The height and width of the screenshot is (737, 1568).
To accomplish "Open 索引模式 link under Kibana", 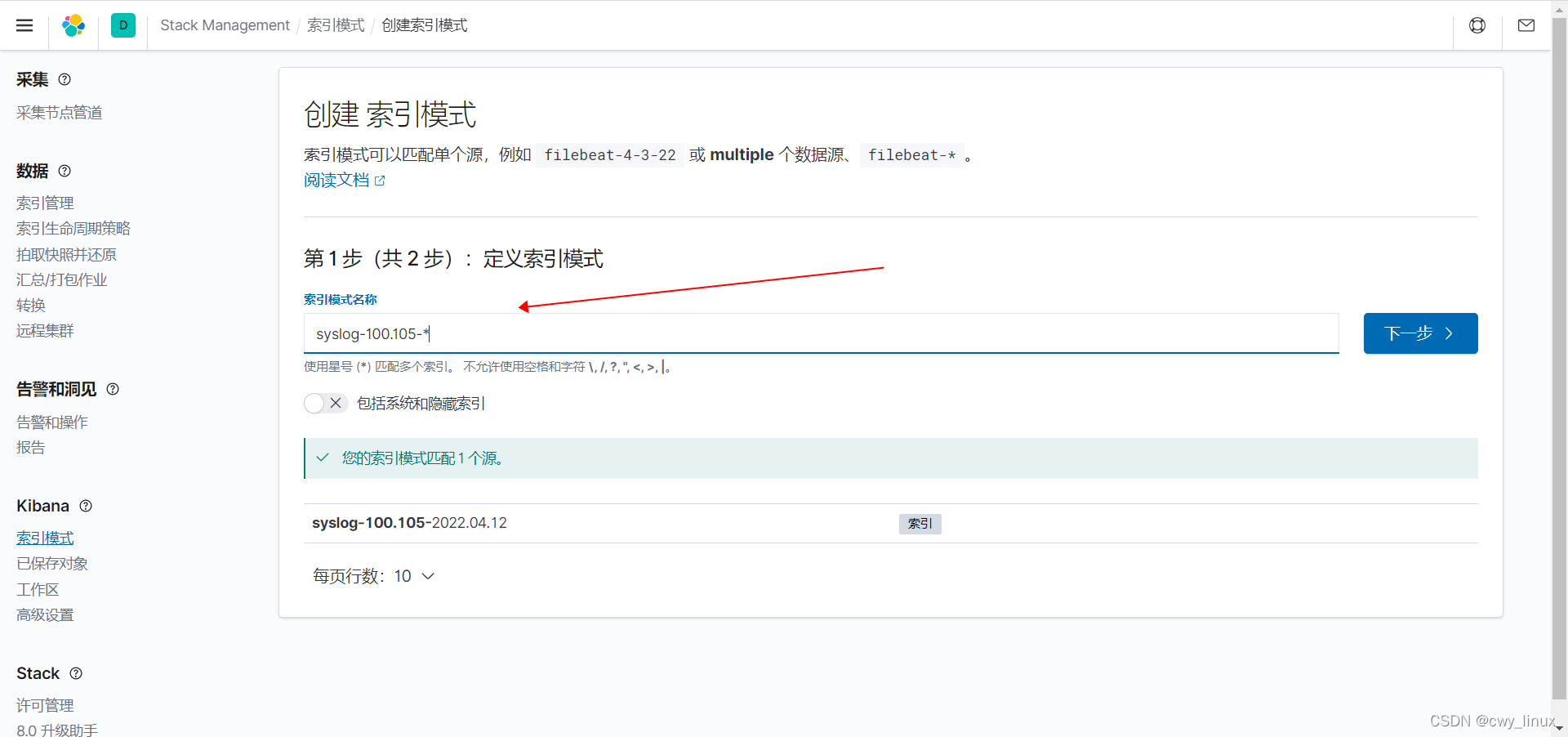I will coord(45,538).
